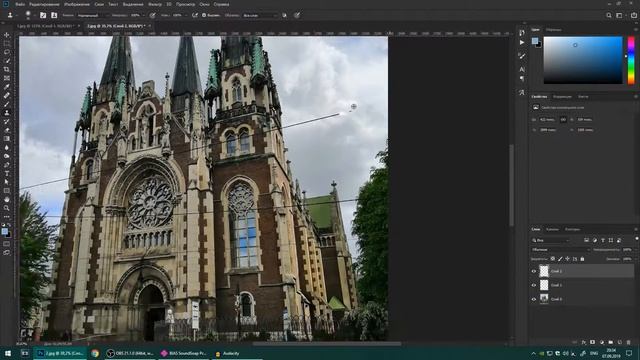Open the clone stamp Mode dropdown (Нормальный)
Screen dimensions: 640x360
pos(92,15)
